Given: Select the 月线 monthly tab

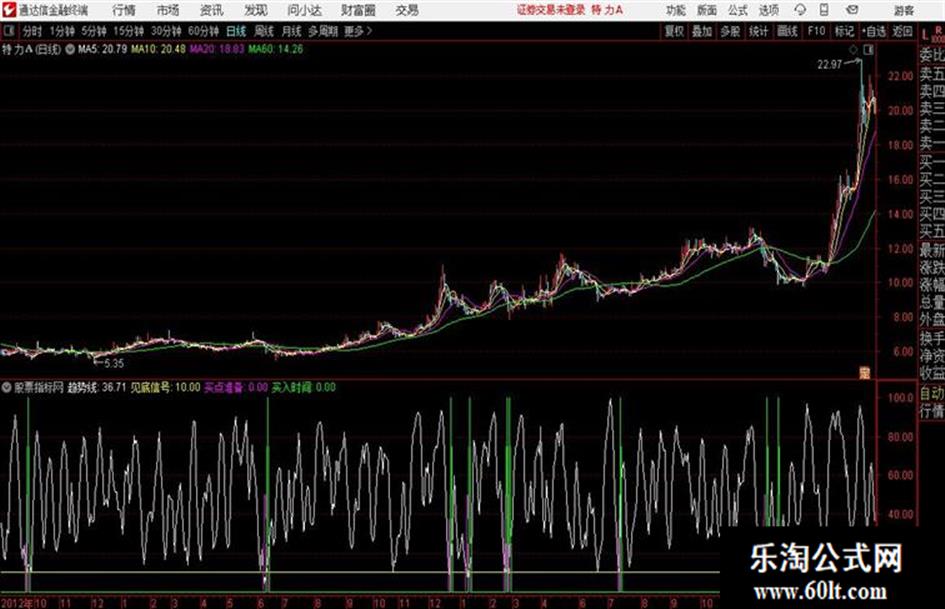Looking at the screenshot, I should click(292, 31).
